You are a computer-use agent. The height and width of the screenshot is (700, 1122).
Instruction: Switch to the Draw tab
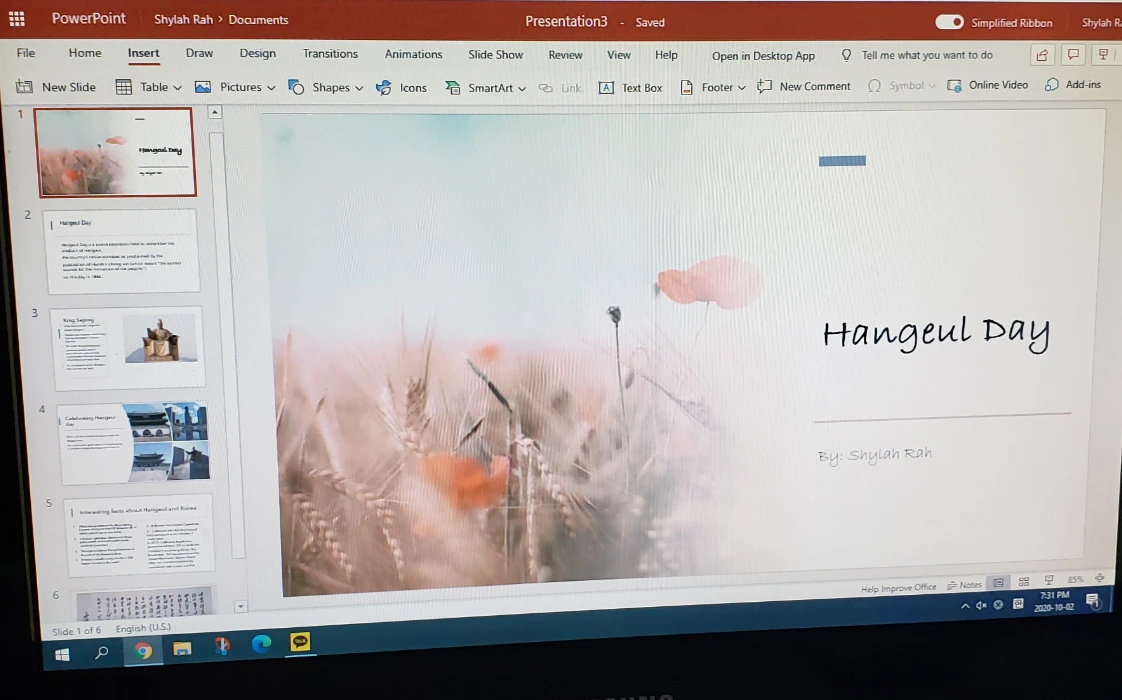tap(199, 53)
